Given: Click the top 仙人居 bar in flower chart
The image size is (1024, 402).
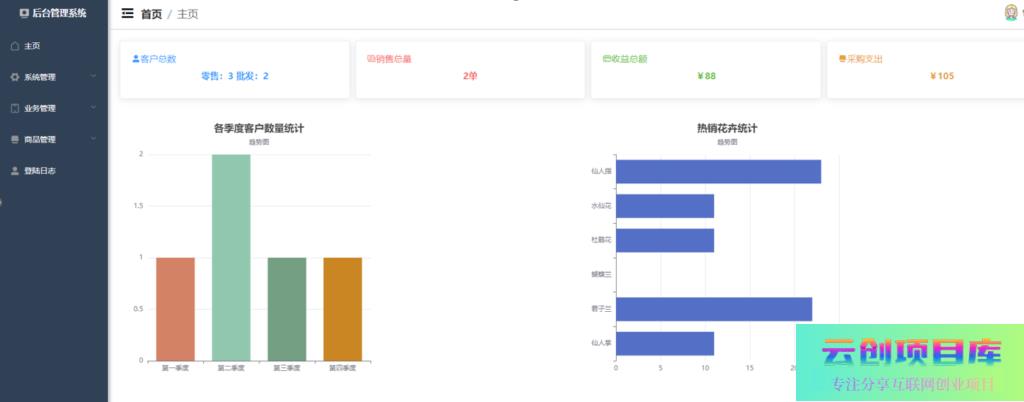Looking at the screenshot, I should pos(718,172).
